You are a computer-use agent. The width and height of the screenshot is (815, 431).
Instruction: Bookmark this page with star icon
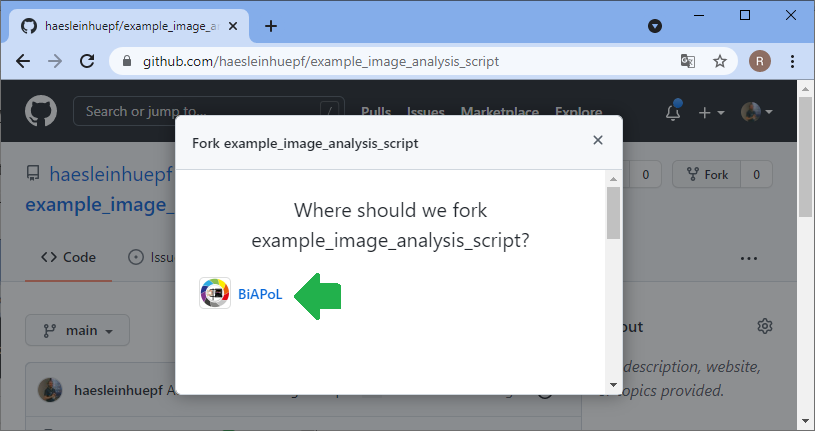pos(719,61)
